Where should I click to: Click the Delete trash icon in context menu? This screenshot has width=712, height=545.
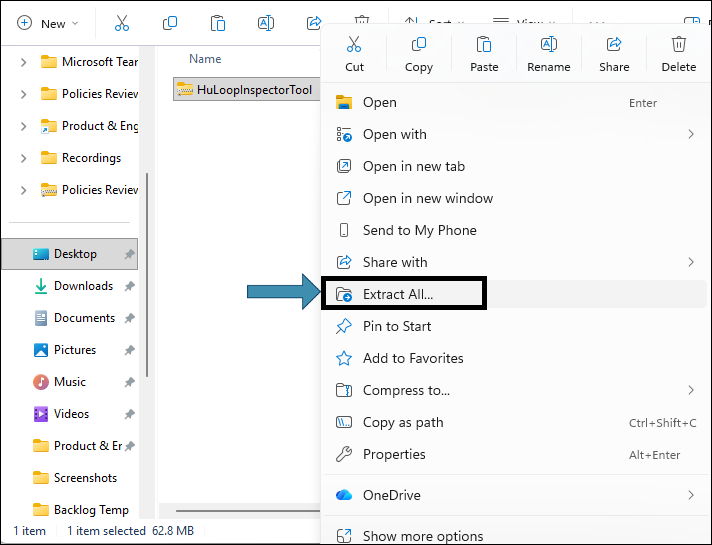click(679, 45)
